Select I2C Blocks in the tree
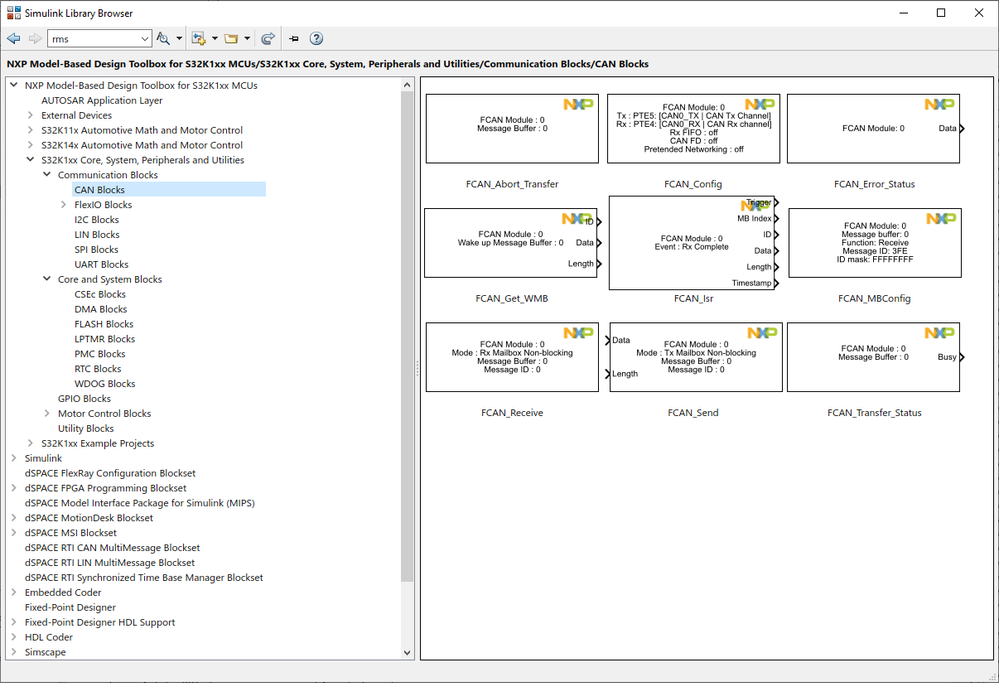Screen dimensions: 999x683 (96, 220)
